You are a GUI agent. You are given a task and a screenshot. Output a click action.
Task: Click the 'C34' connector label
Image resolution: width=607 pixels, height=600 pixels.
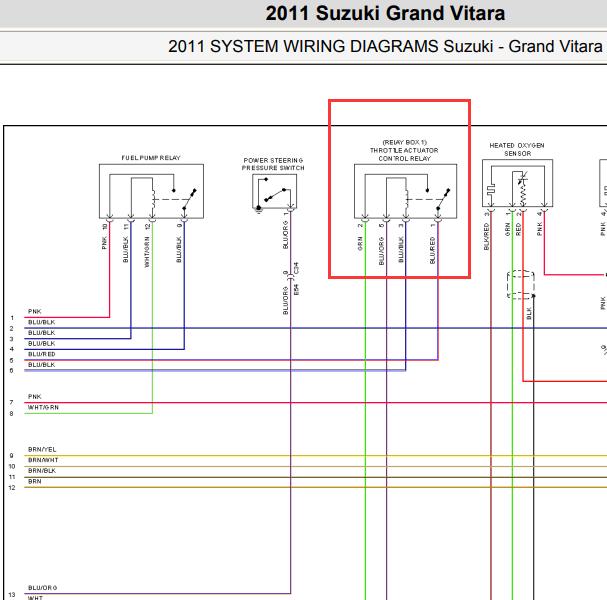click(296, 268)
